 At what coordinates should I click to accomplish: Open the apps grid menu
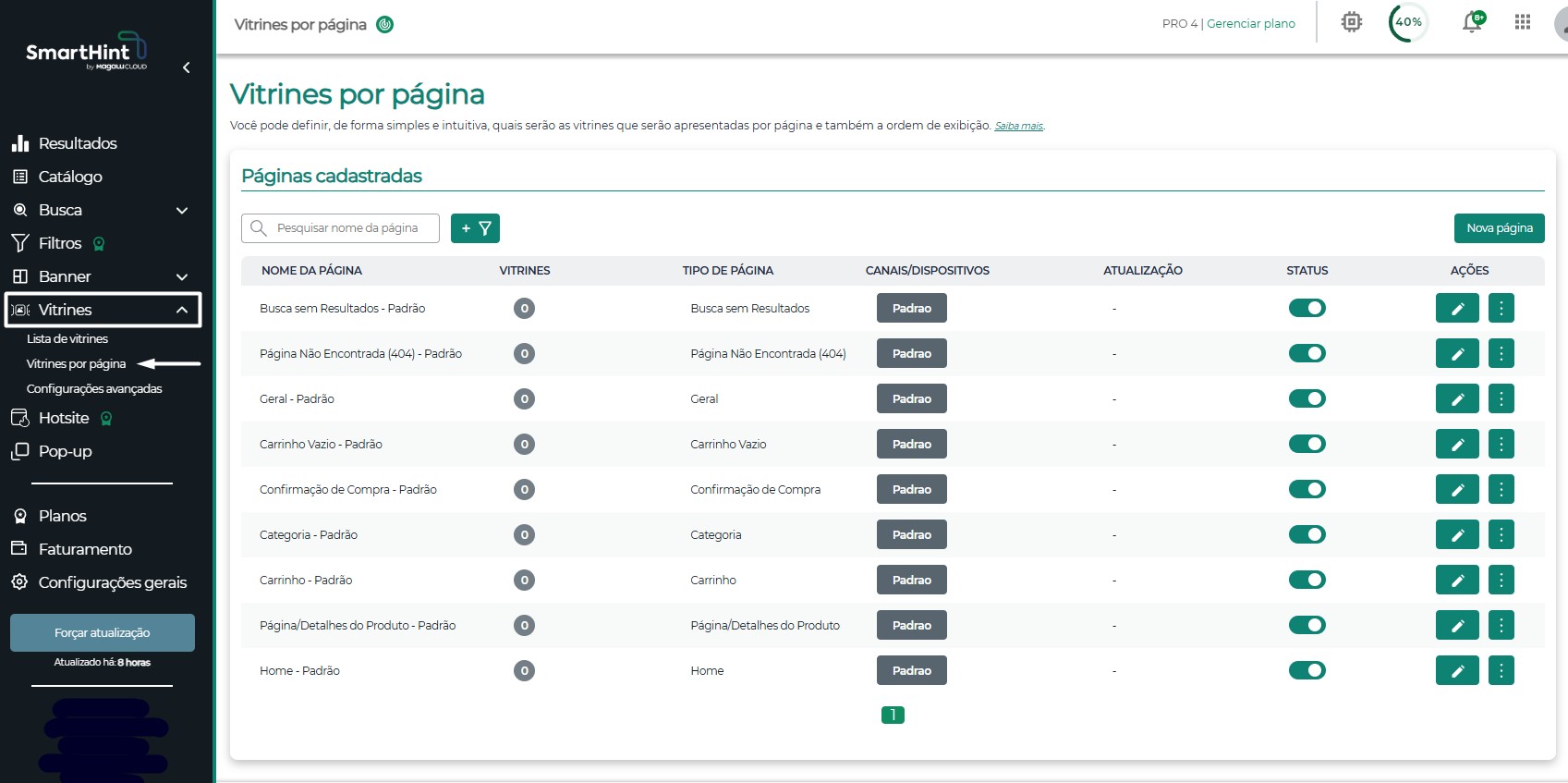click(1523, 22)
